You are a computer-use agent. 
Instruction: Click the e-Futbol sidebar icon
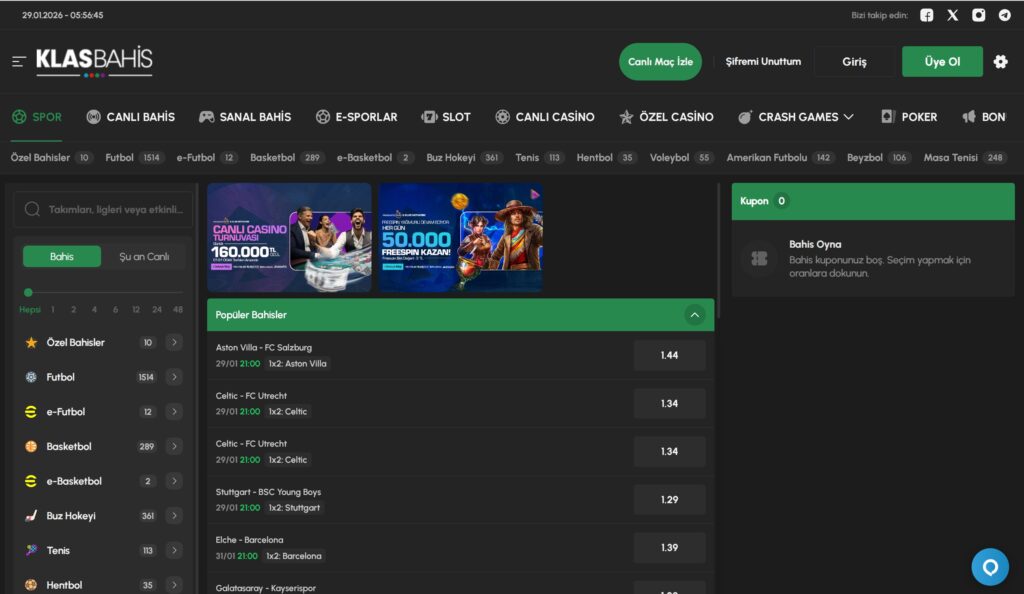pos(31,412)
